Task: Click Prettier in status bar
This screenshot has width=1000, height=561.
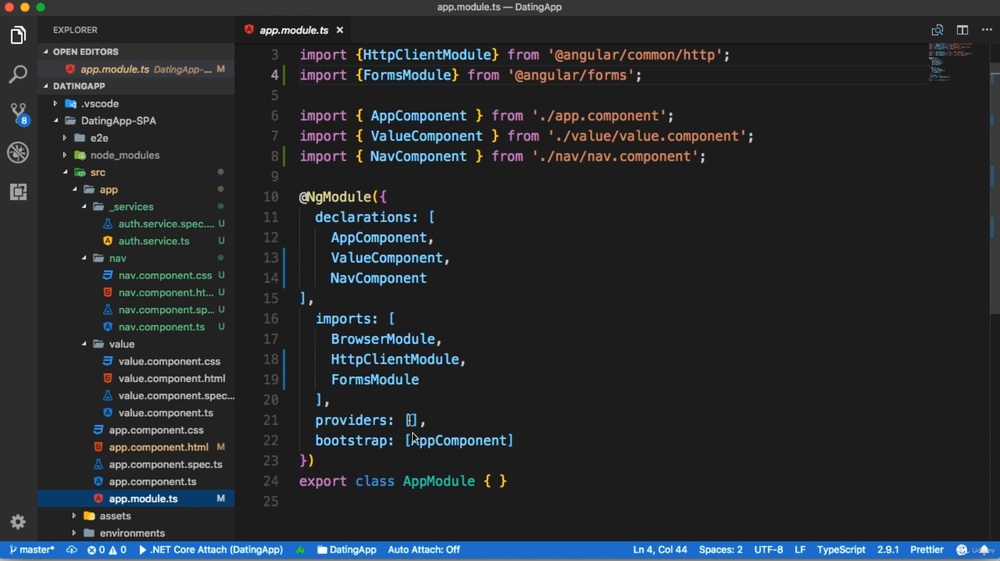Action: [x=927, y=550]
